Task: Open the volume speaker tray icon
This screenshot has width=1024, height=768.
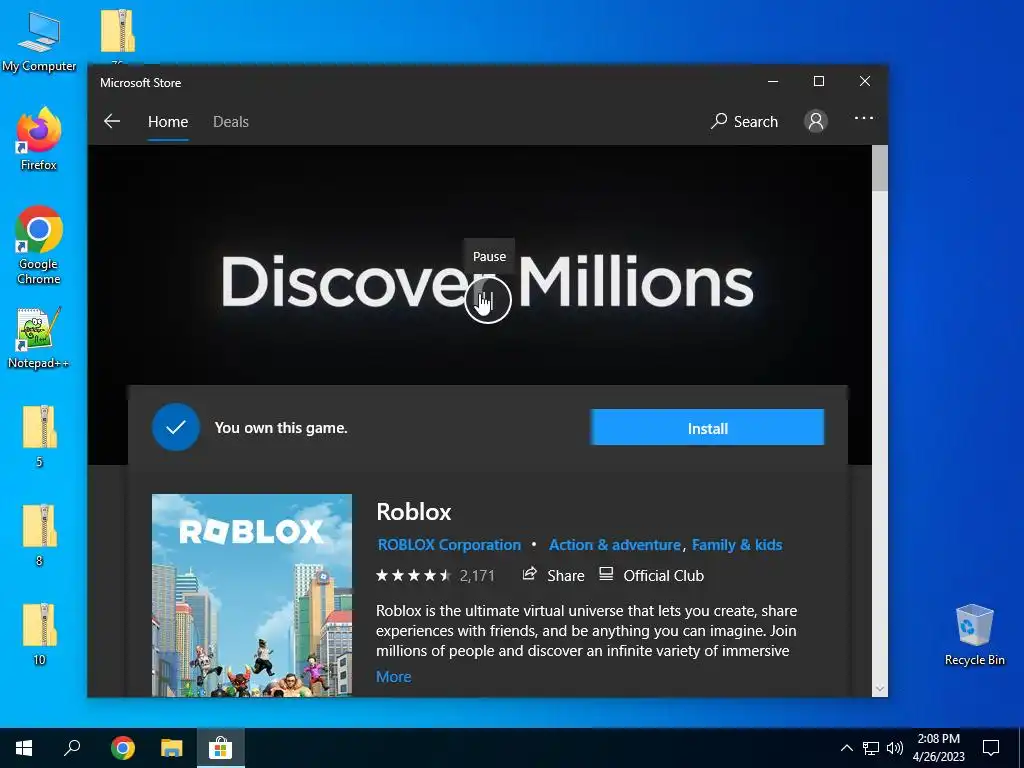Action: tap(895, 748)
